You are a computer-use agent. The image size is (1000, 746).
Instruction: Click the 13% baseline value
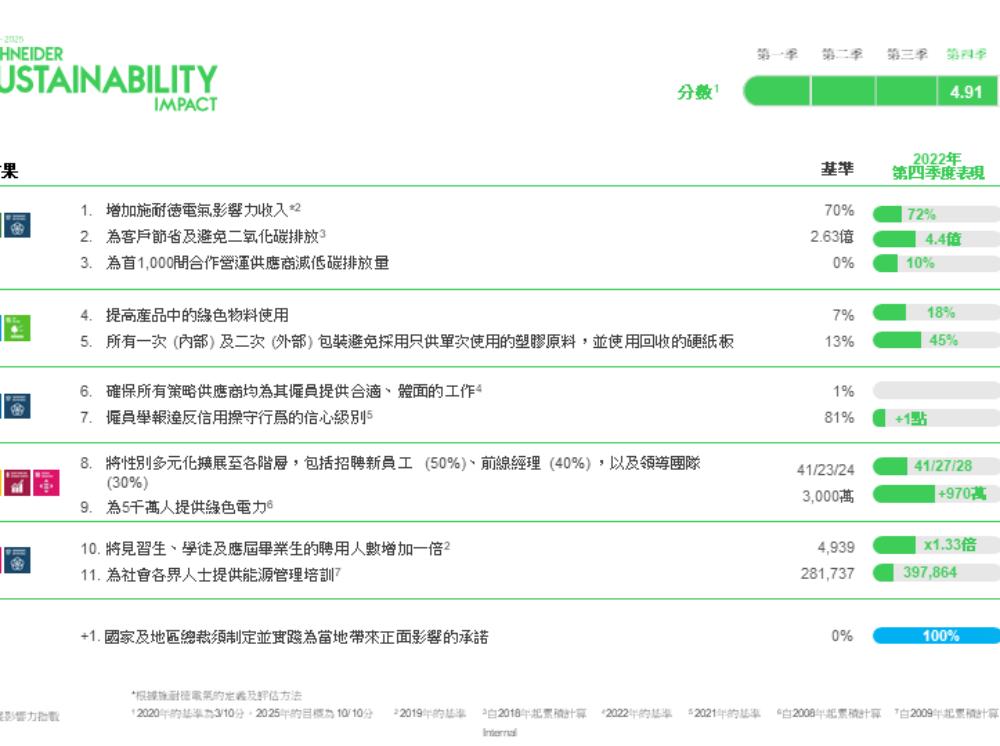click(x=839, y=342)
